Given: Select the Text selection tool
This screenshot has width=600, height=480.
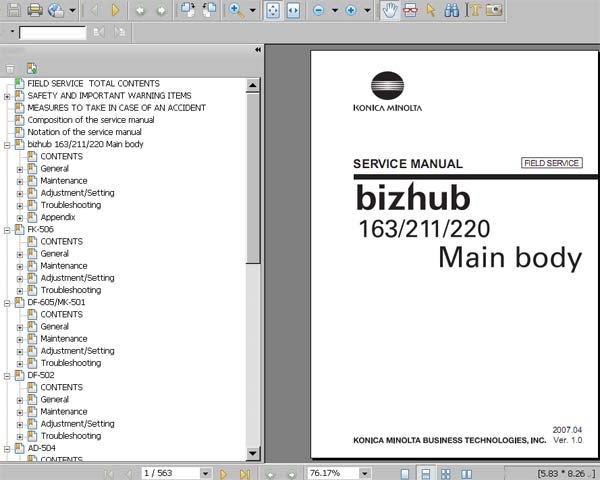Looking at the screenshot, I should (x=473, y=10).
